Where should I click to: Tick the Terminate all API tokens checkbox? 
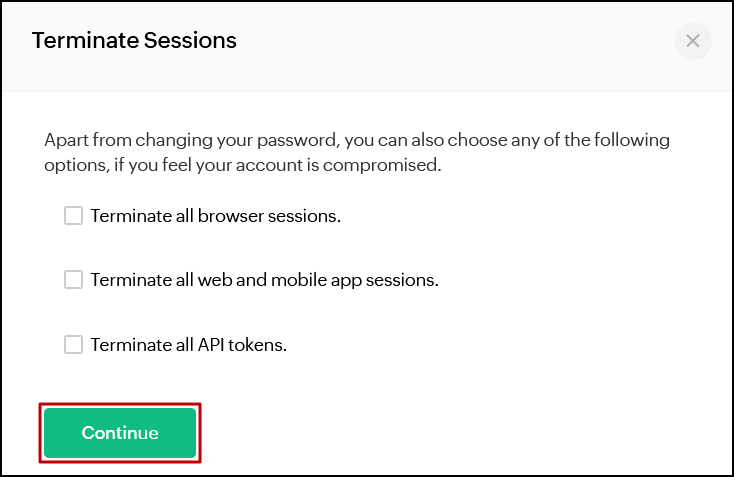[x=73, y=344]
